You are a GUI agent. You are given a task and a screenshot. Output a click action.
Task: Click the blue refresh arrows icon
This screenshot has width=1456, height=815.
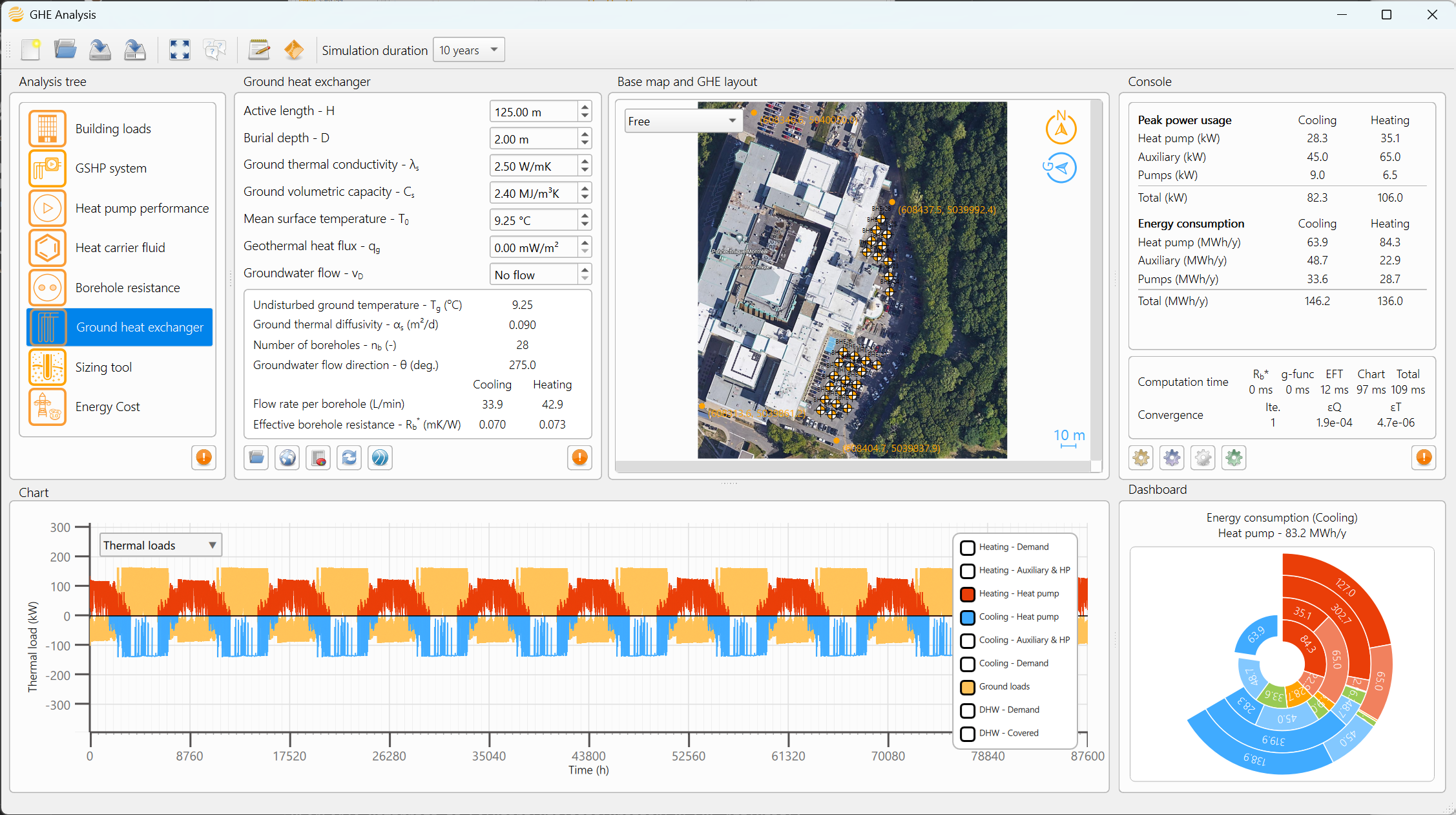click(x=349, y=458)
